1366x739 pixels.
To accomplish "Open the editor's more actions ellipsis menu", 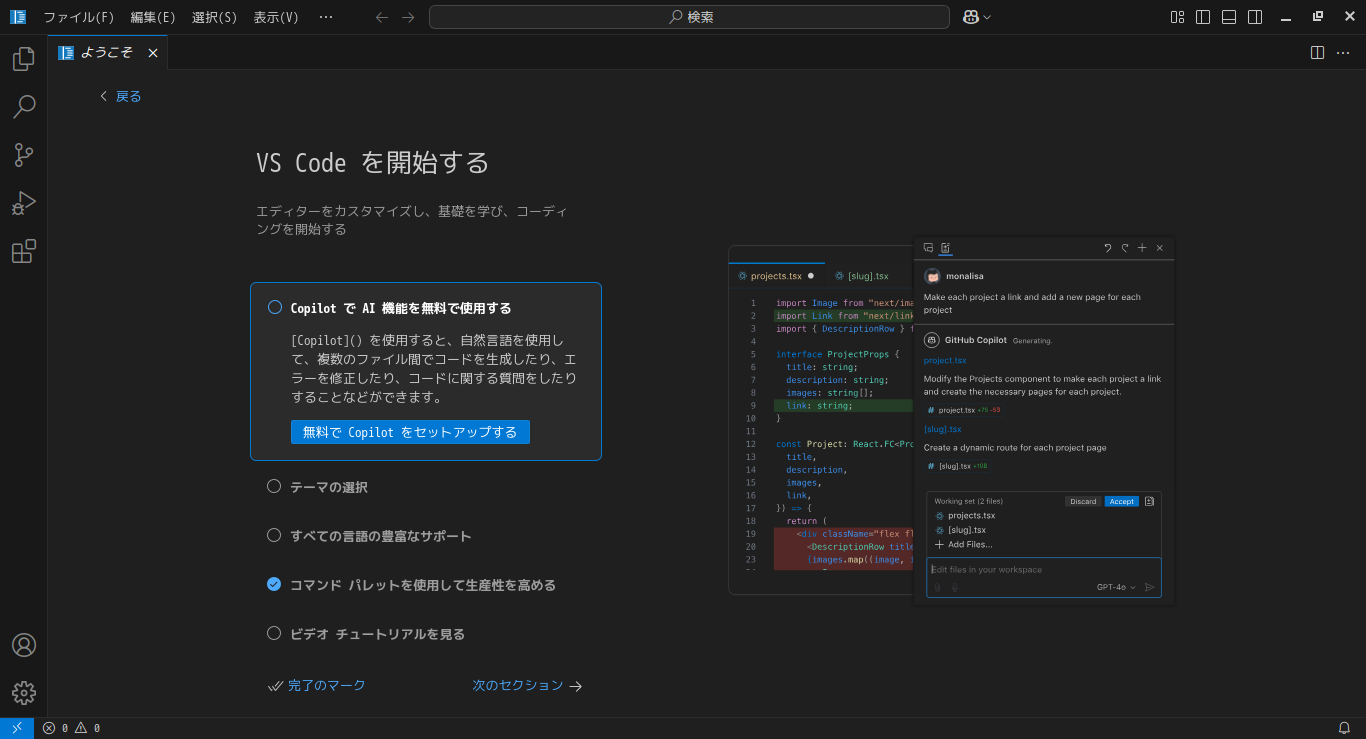I will coord(1343,52).
